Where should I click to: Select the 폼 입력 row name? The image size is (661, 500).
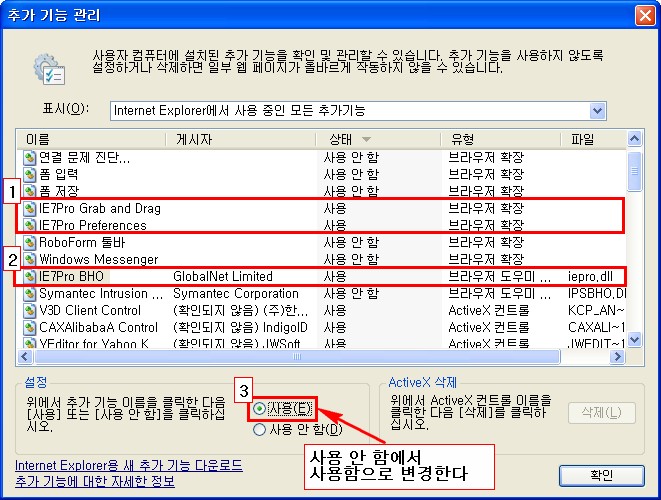(58, 175)
